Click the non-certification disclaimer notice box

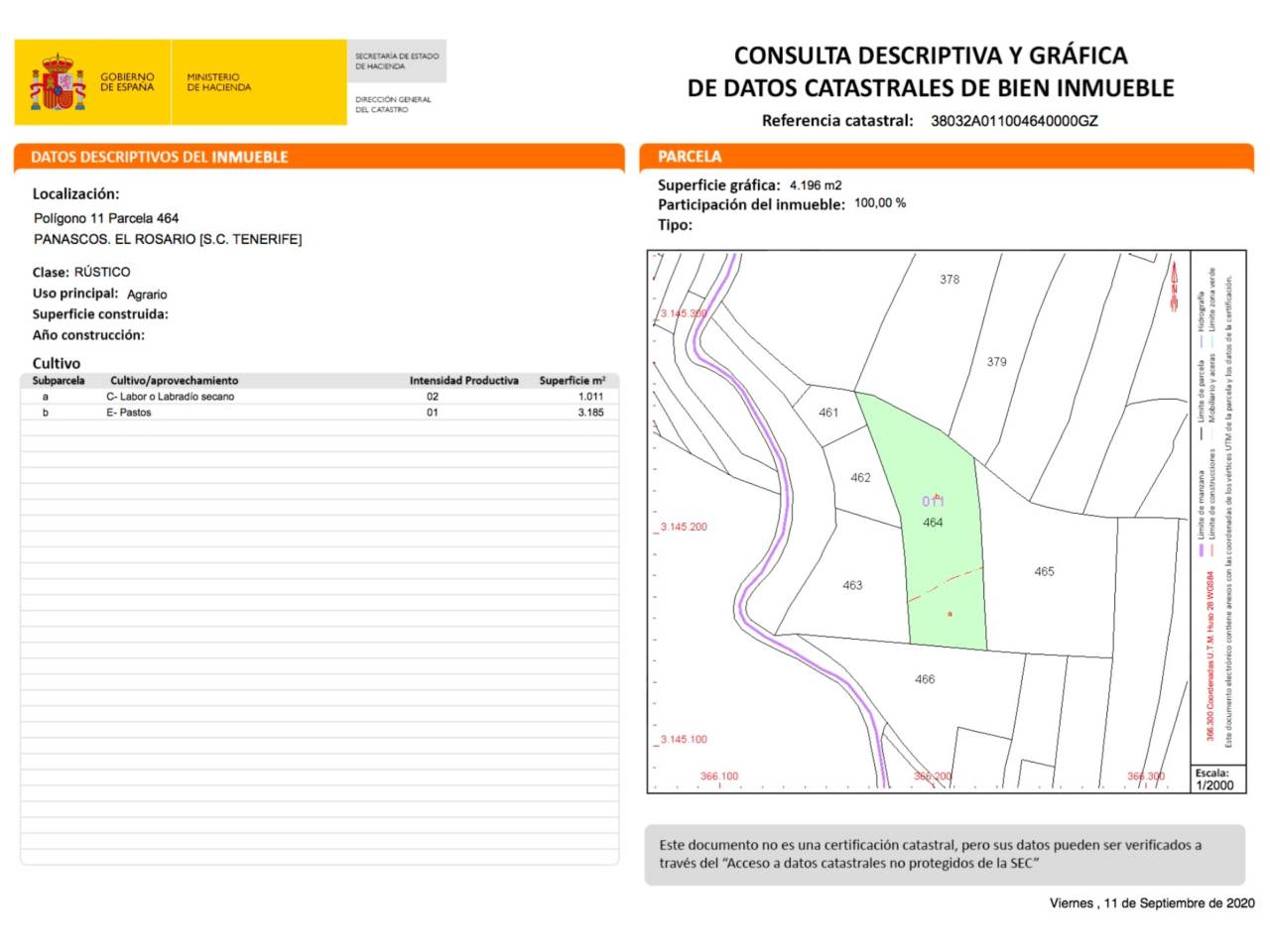(945, 855)
